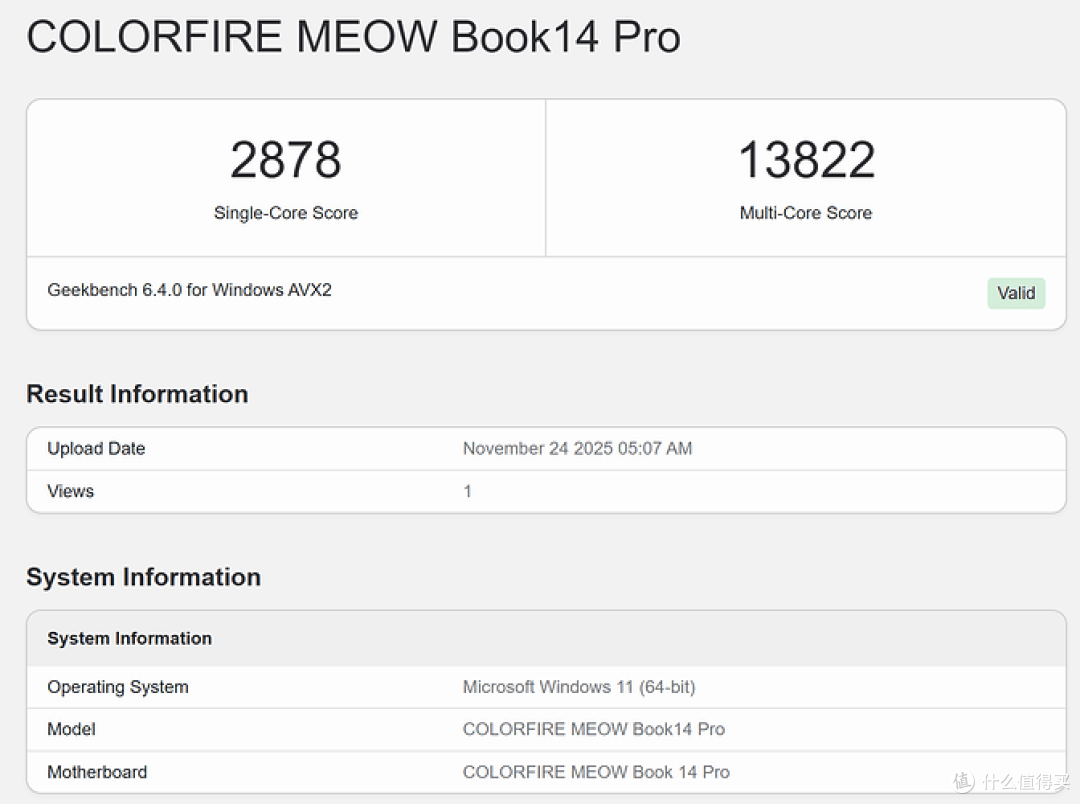Select the November 24 2025 05:07 AM value
This screenshot has height=804, width=1080.
[x=577, y=449]
